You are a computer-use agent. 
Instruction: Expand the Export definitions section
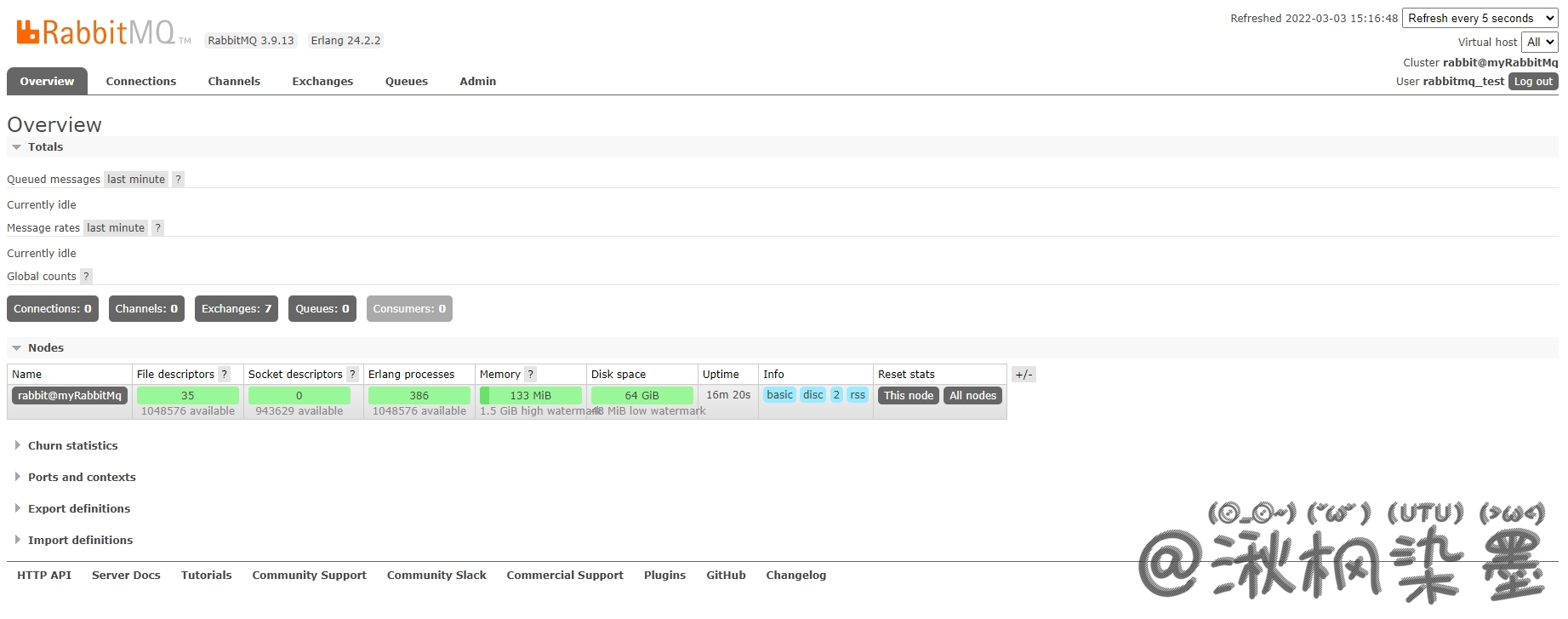[78, 509]
